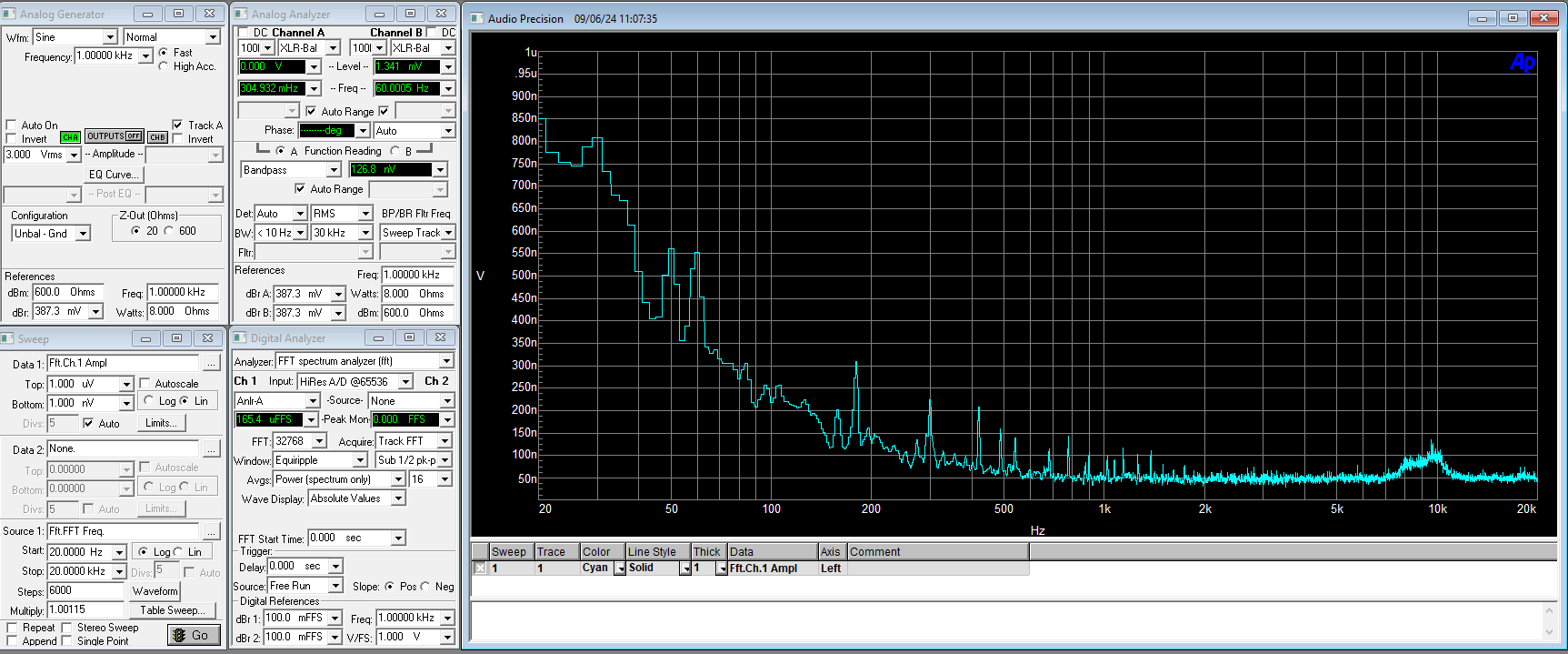The image size is (1568, 654).
Task: Open the Data 1 browse (...) button
Action: pos(211,363)
